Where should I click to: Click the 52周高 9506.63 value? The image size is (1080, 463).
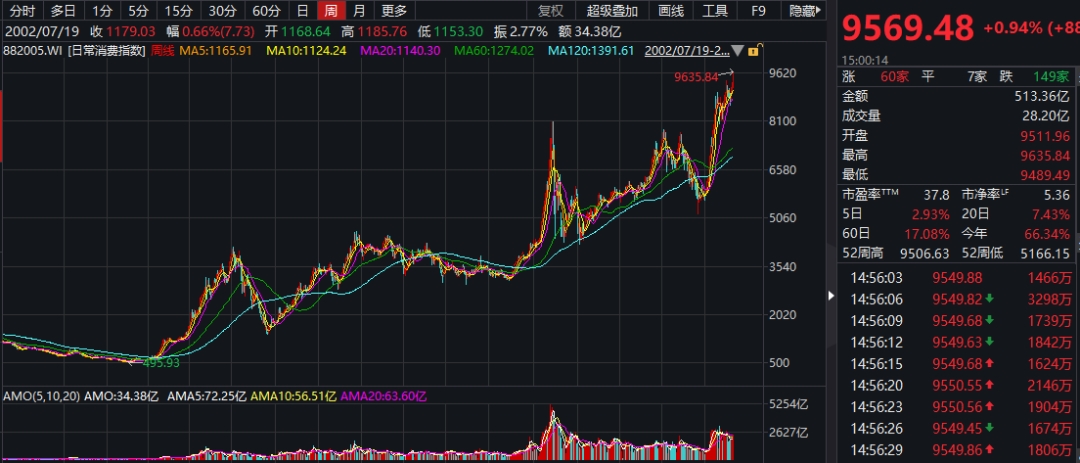[926, 254]
